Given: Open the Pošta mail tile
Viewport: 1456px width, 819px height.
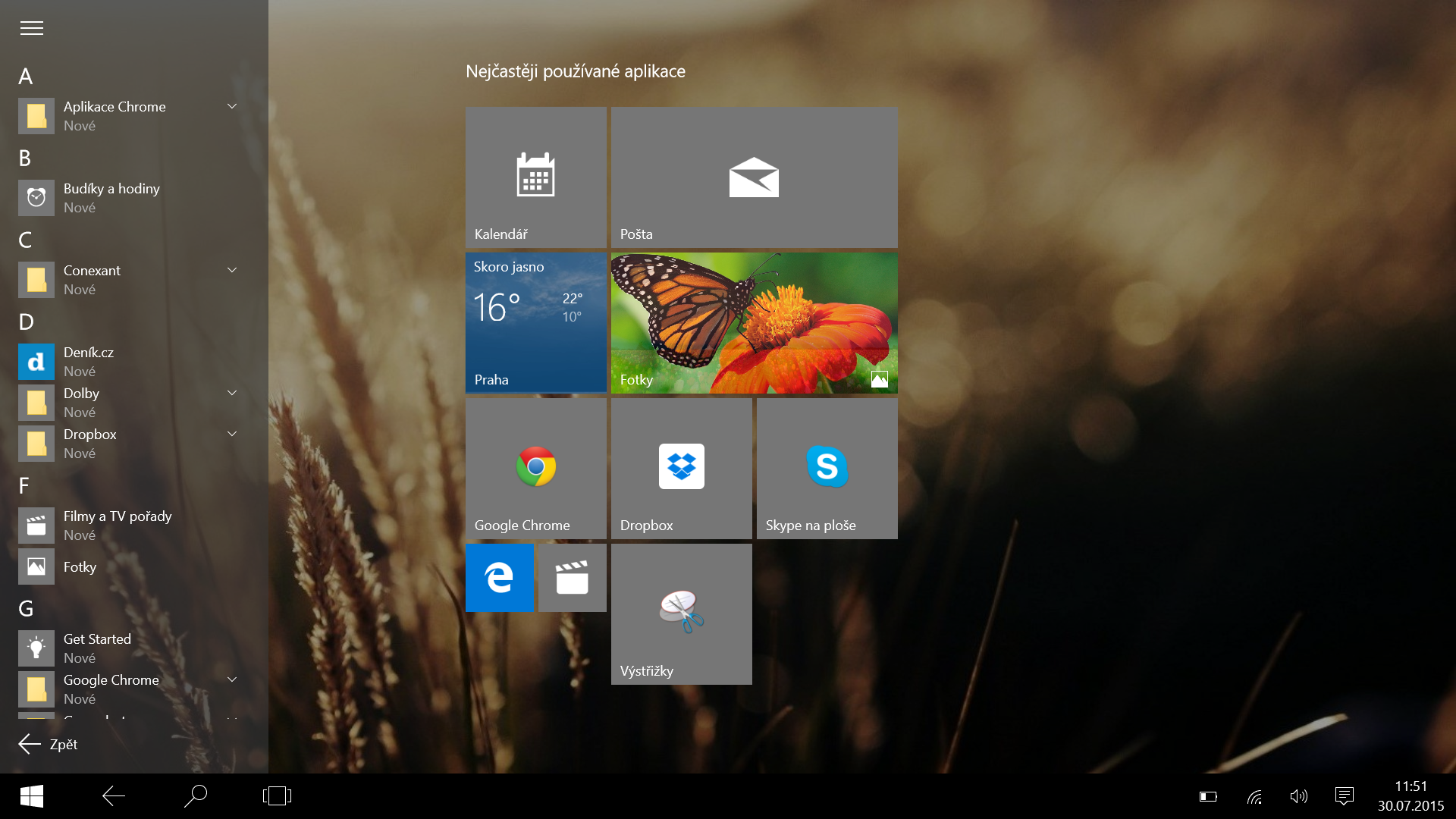Looking at the screenshot, I should 754,177.
